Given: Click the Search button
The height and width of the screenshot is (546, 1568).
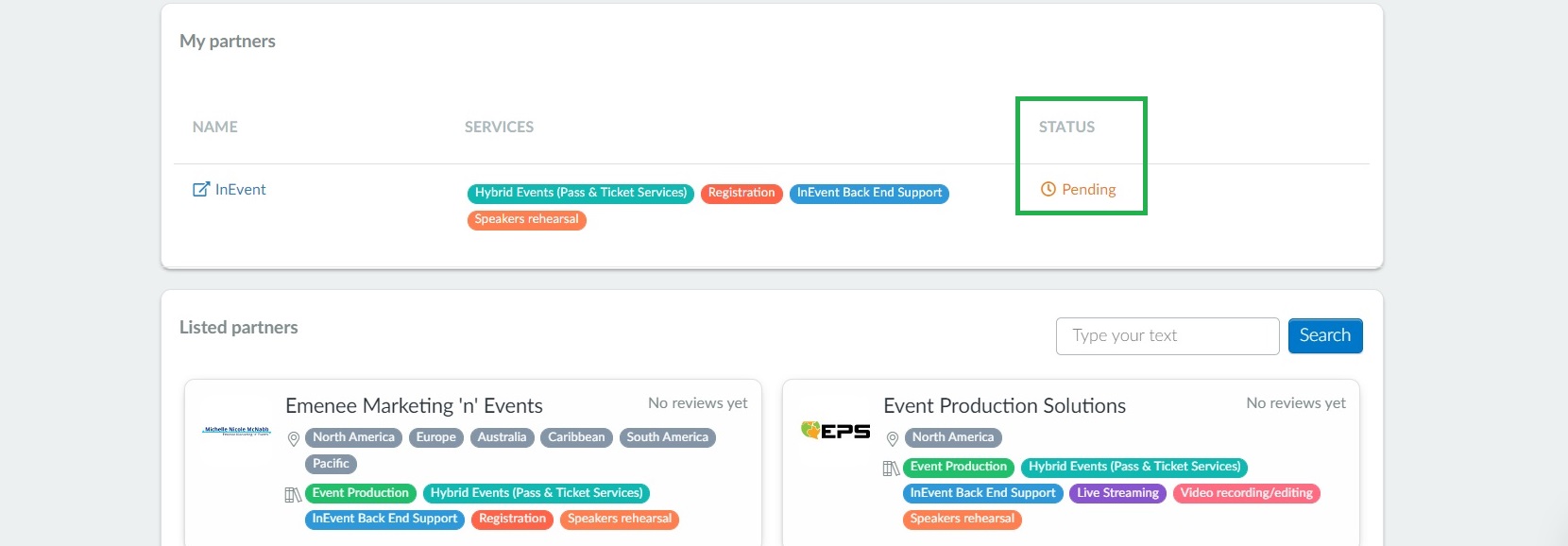Looking at the screenshot, I should point(1325,335).
